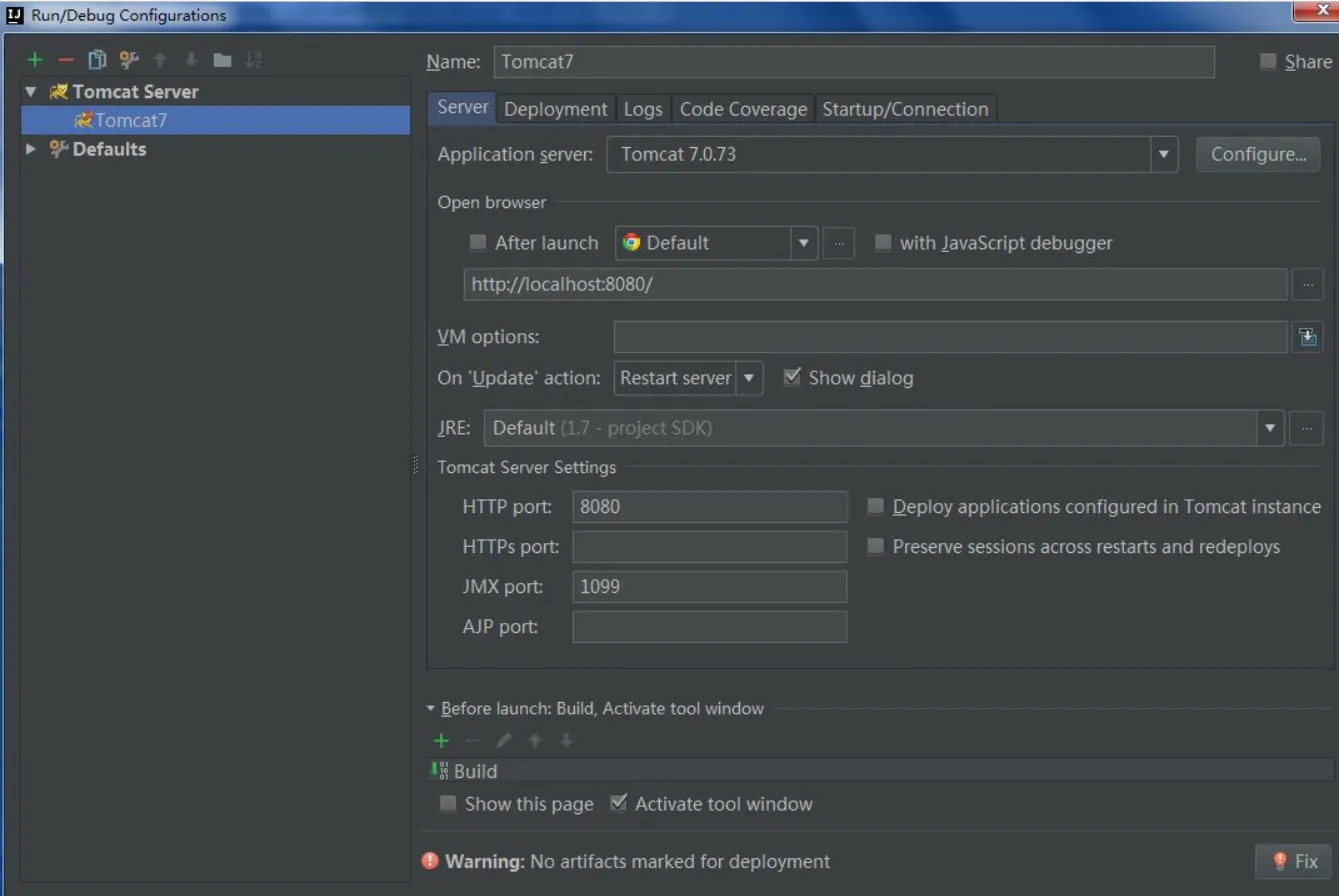Click the Build task binary icon
This screenshot has width=1339, height=896.
[x=440, y=770]
